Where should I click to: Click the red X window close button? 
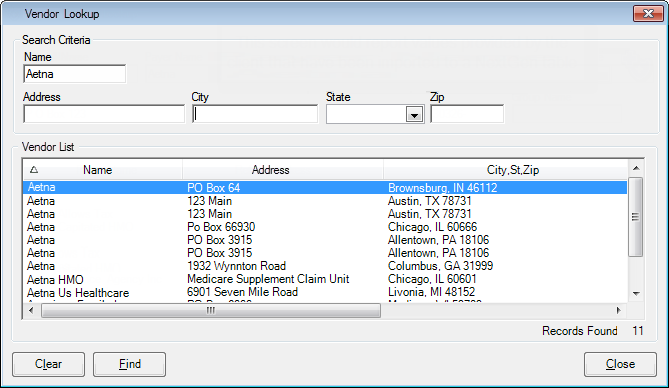tap(648, 14)
